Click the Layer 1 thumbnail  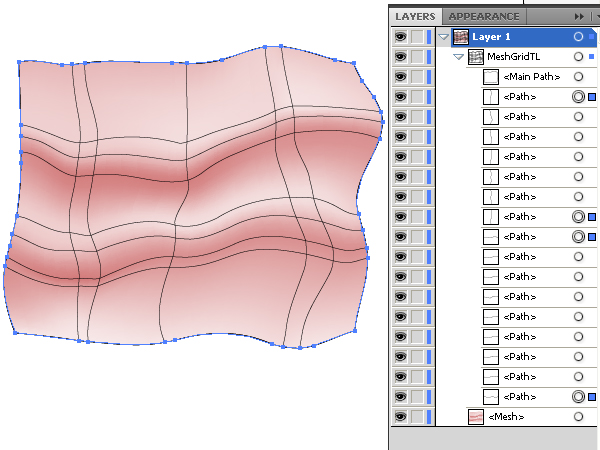(x=461, y=37)
